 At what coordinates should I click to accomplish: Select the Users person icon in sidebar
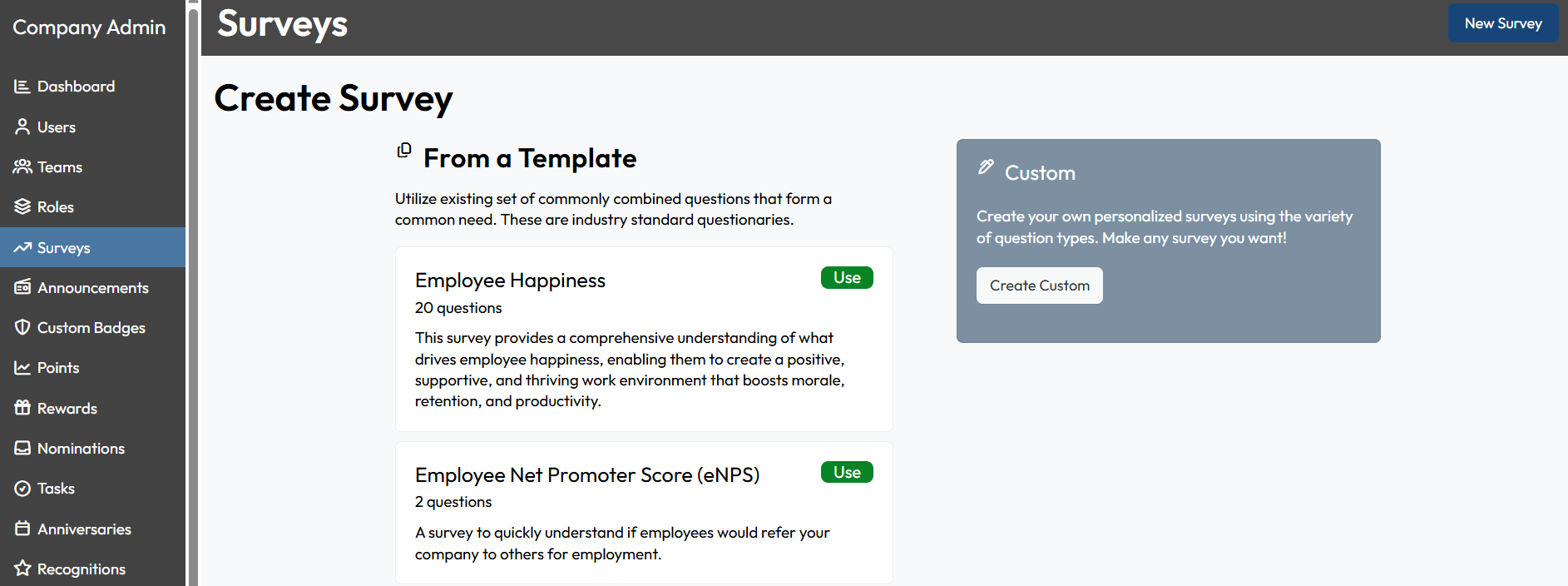(22, 127)
